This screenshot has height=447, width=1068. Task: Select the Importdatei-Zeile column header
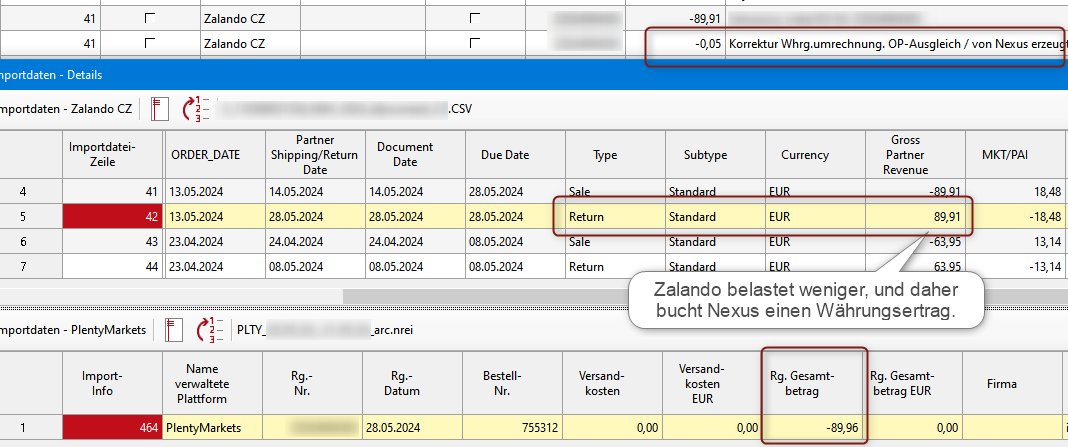coord(102,155)
